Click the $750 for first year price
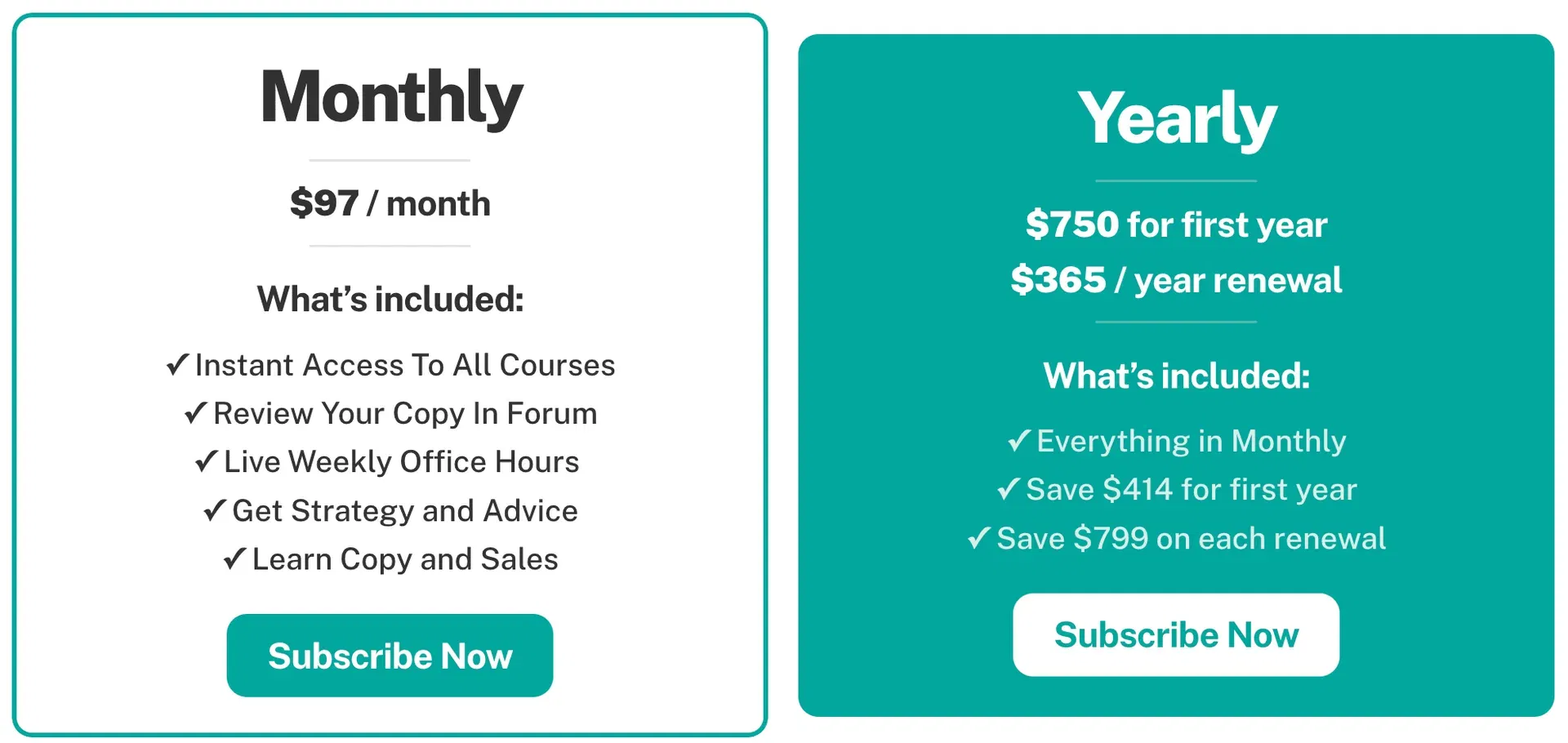This screenshot has height=743, width=1568. tap(1176, 224)
